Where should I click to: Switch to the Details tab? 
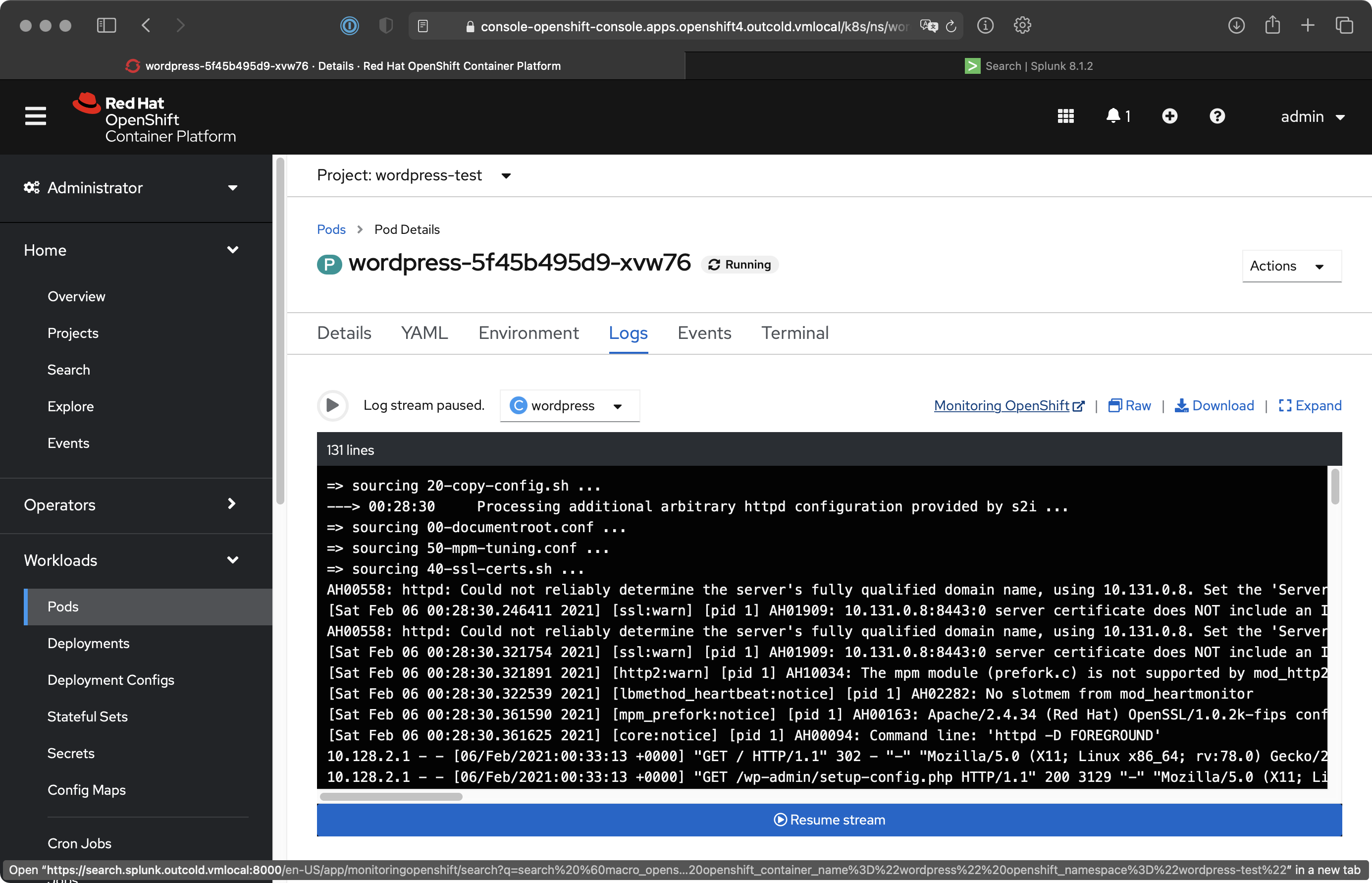click(344, 333)
